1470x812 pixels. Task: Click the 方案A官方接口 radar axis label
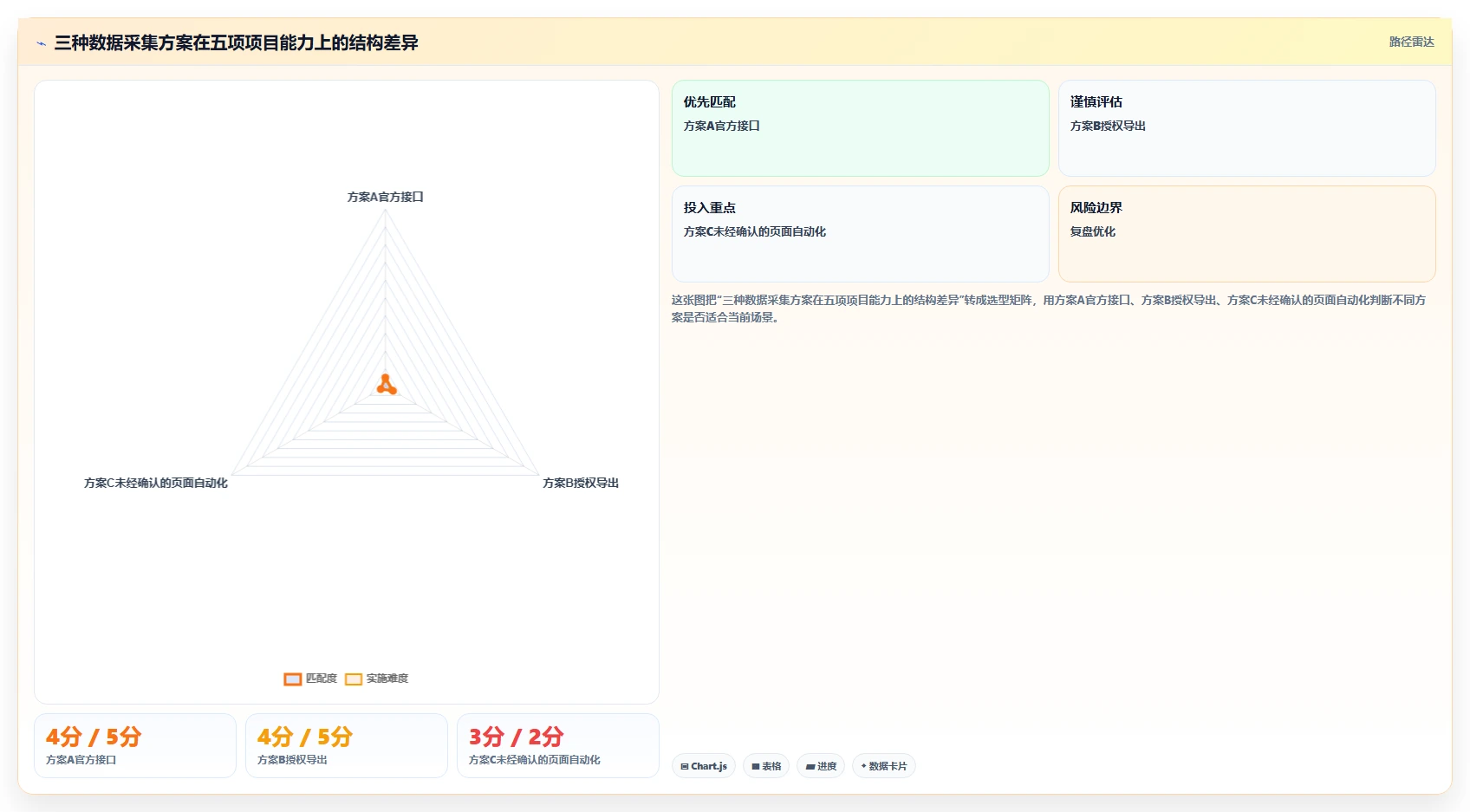click(385, 197)
